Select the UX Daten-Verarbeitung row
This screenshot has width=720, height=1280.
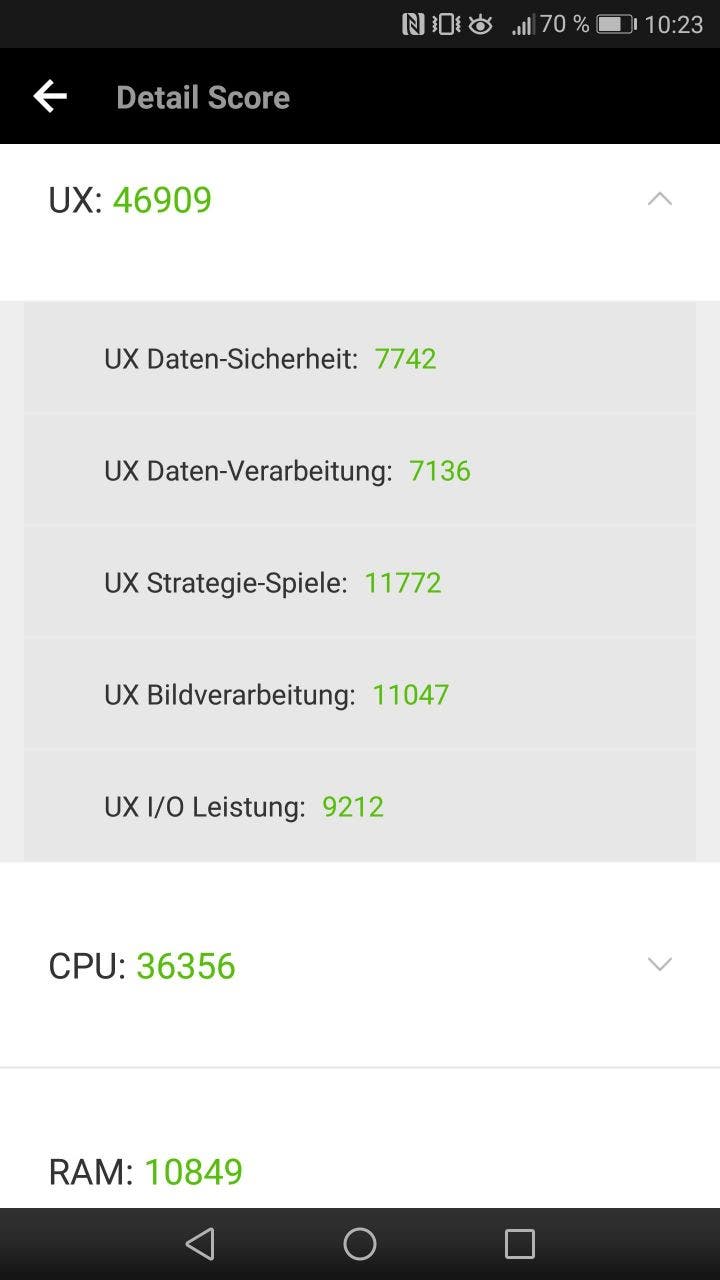tap(360, 470)
